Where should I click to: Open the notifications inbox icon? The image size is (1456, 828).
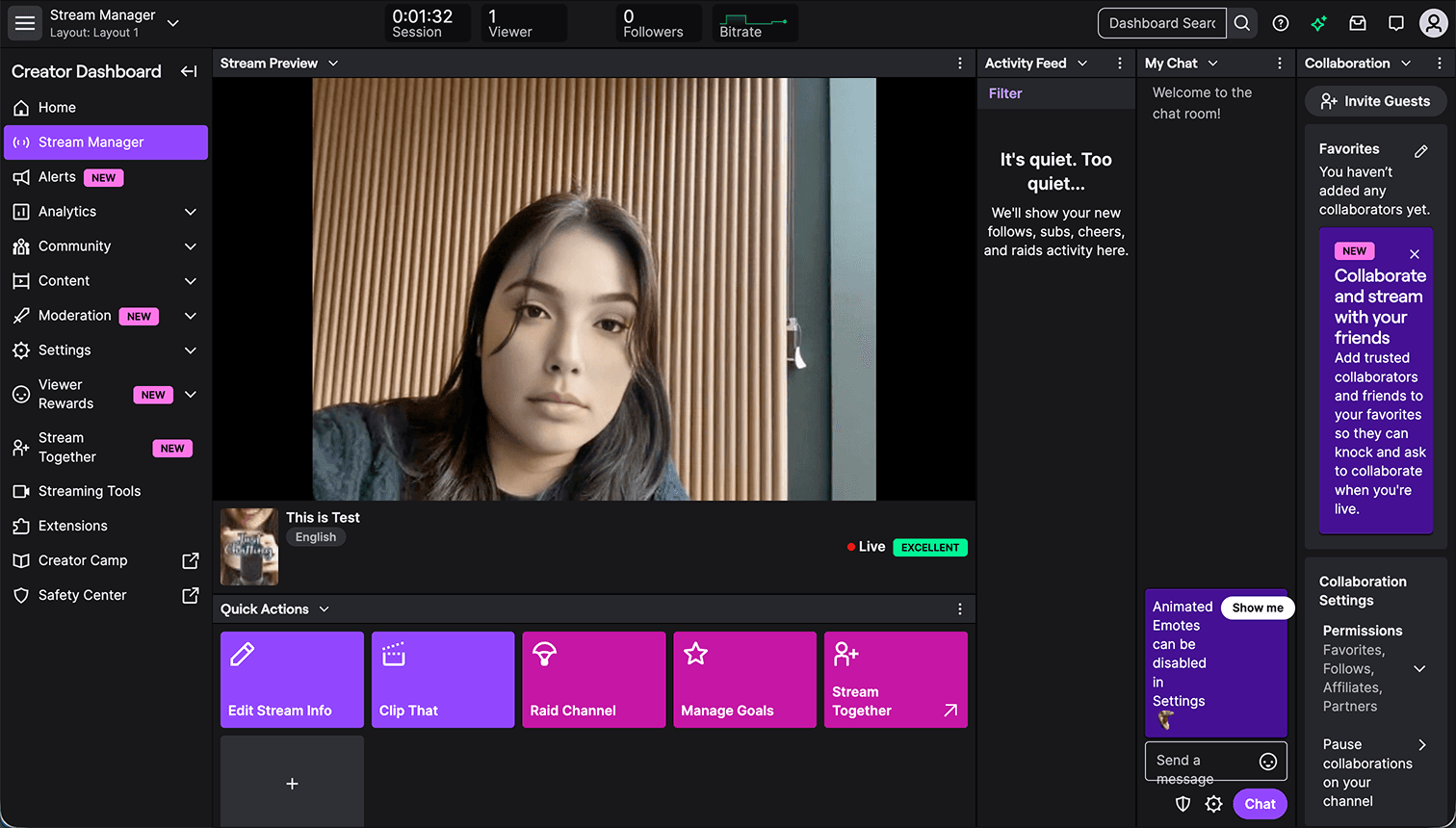[x=1358, y=22]
